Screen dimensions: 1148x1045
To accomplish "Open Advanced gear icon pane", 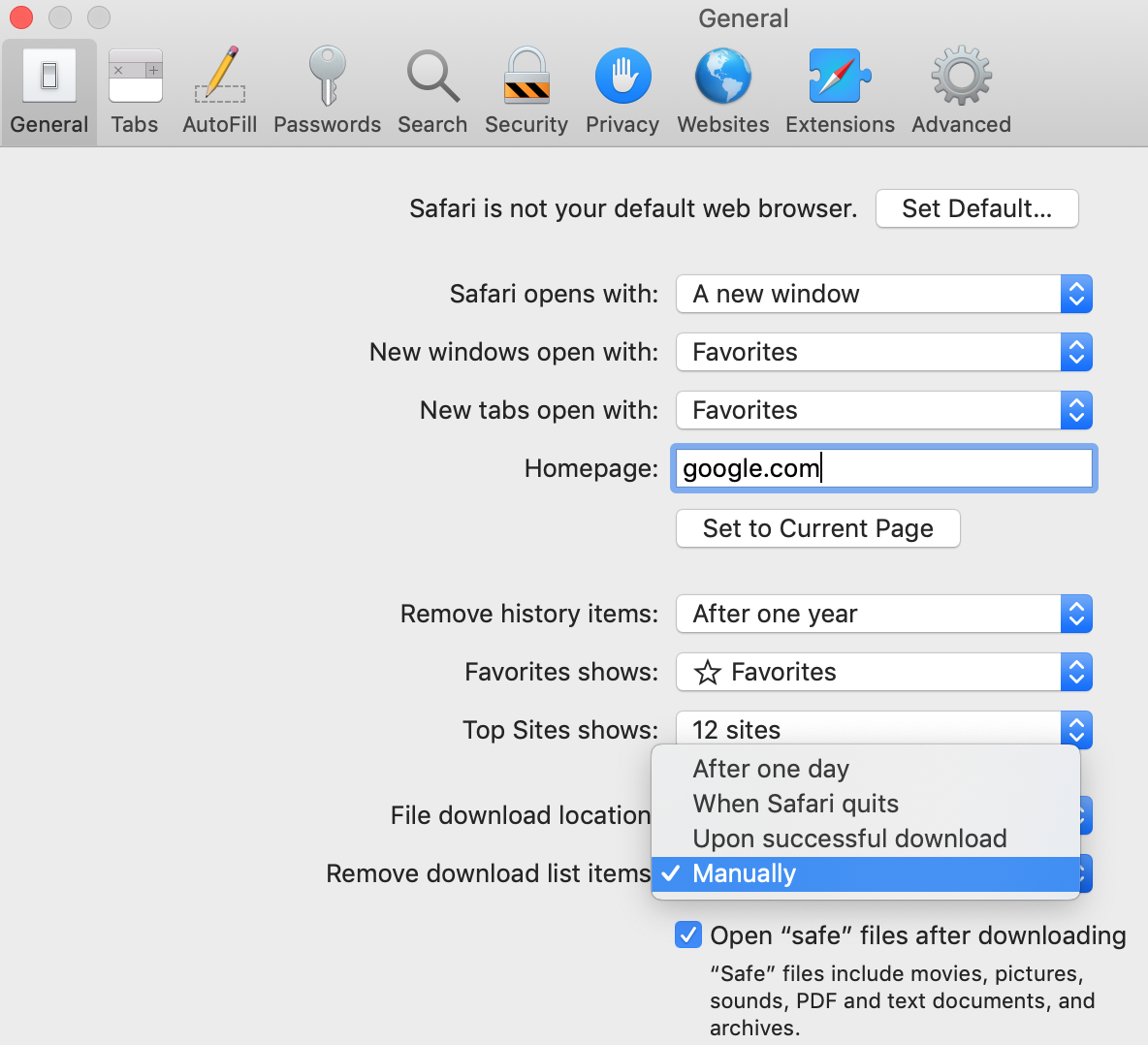I will (x=961, y=91).
